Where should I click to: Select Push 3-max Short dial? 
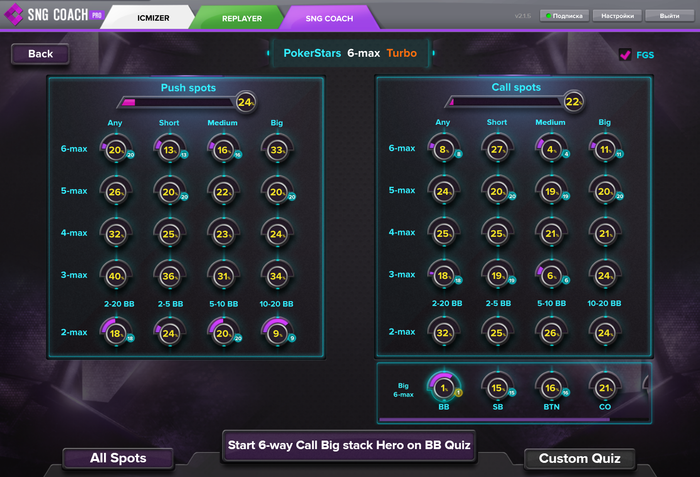click(170, 276)
